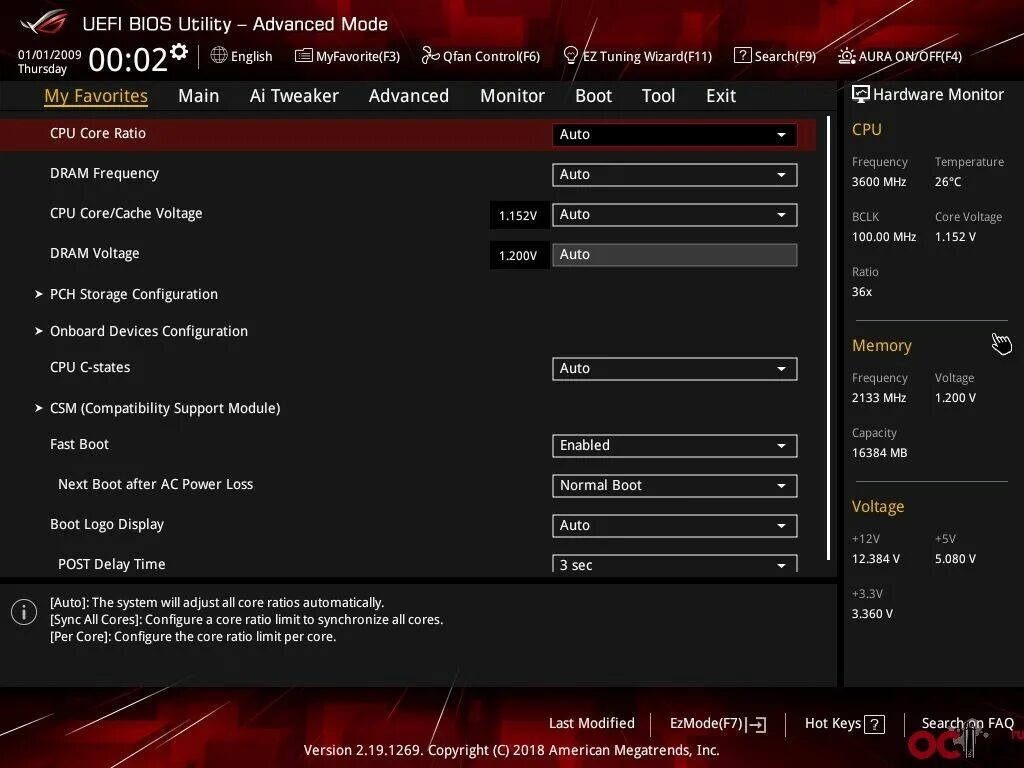
Task: Open the POST Delay Time dropdown
Action: point(675,564)
